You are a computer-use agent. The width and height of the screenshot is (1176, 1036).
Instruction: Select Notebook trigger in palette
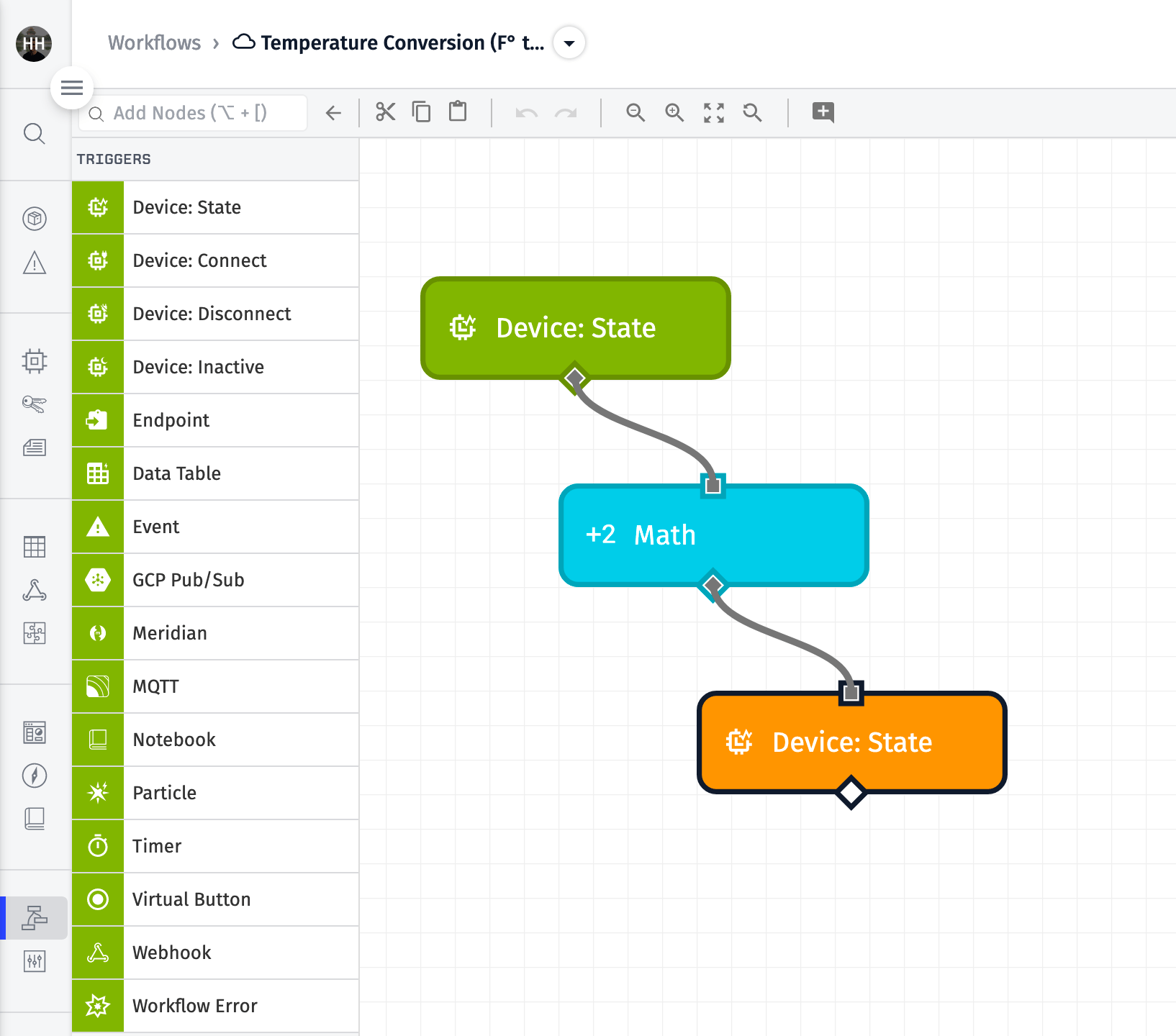click(x=215, y=740)
